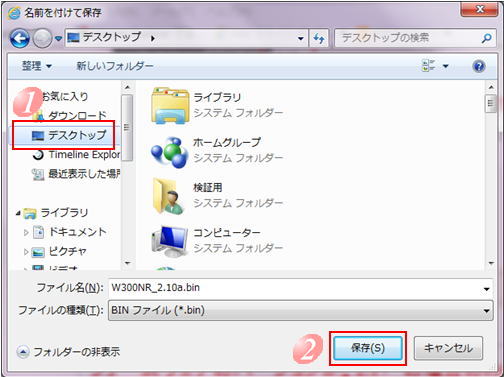Screen dimensions: 504x377
Task: Click 新しいフォルダー in the toolbar
Action: [115, 66]
